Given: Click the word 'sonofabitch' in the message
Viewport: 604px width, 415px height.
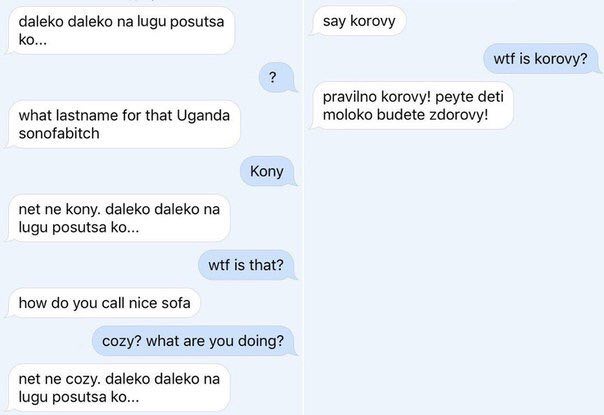Looking at the screenshot, I should pyautogui.click(x=59, y=133).
